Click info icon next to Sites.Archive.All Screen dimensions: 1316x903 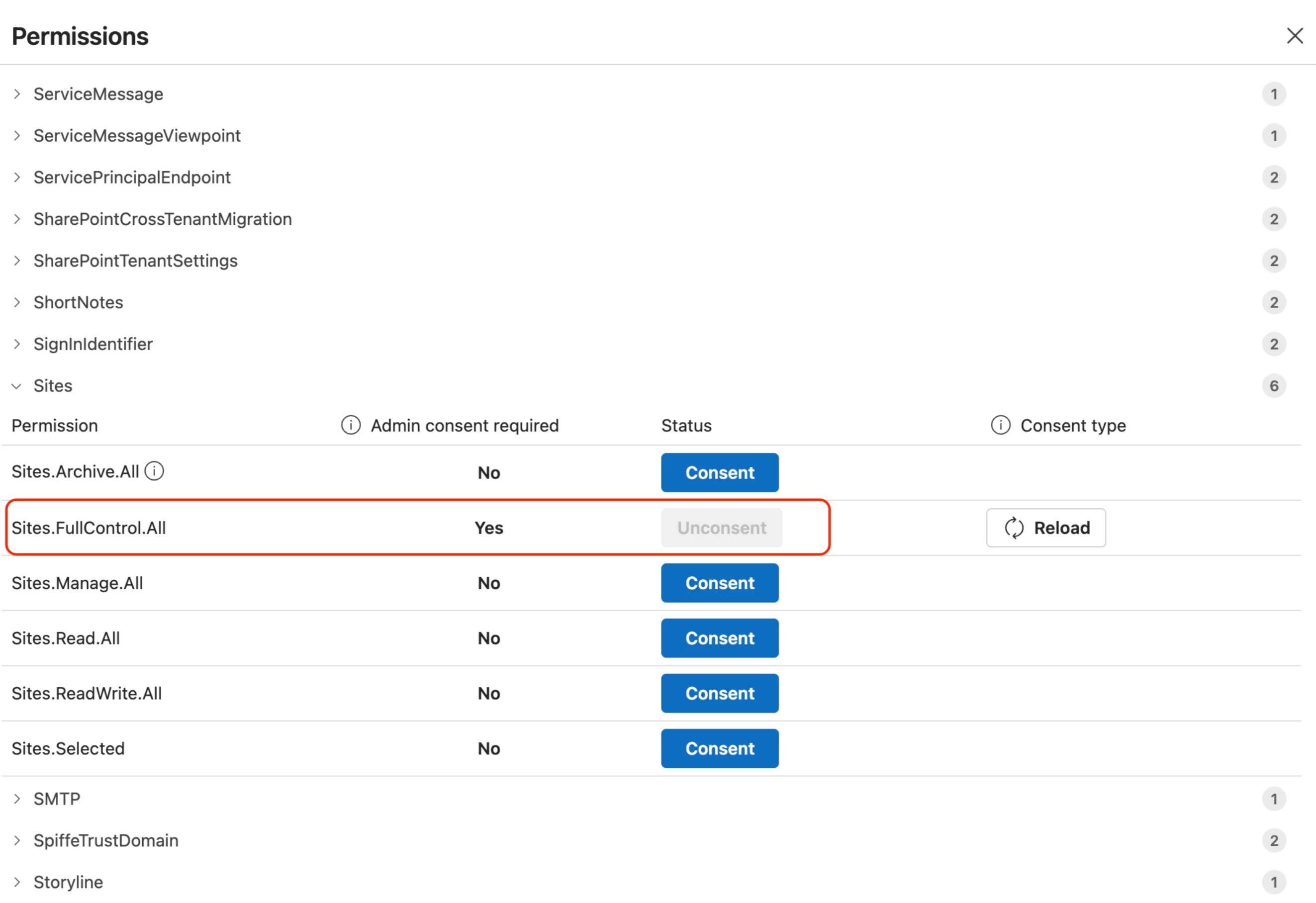[x=154, y=471]
